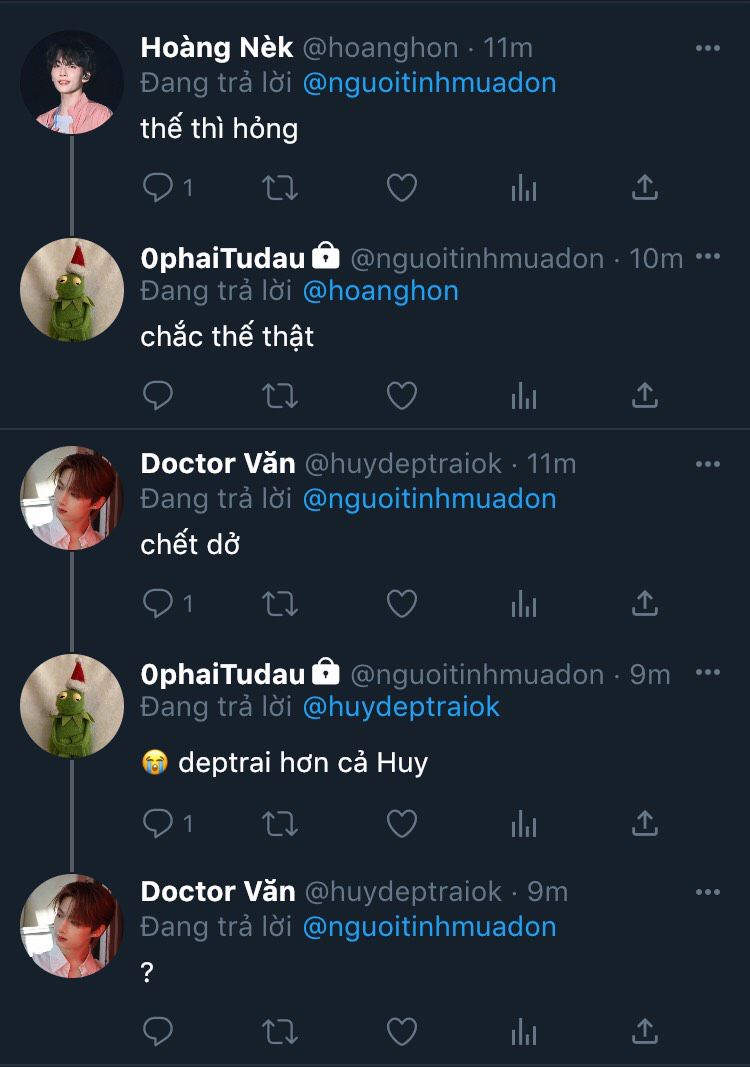Screen dimensions: 750x1067
Task: Retweet Doctor Văn's "chết dở" tweet
Action: coord(280,603)
